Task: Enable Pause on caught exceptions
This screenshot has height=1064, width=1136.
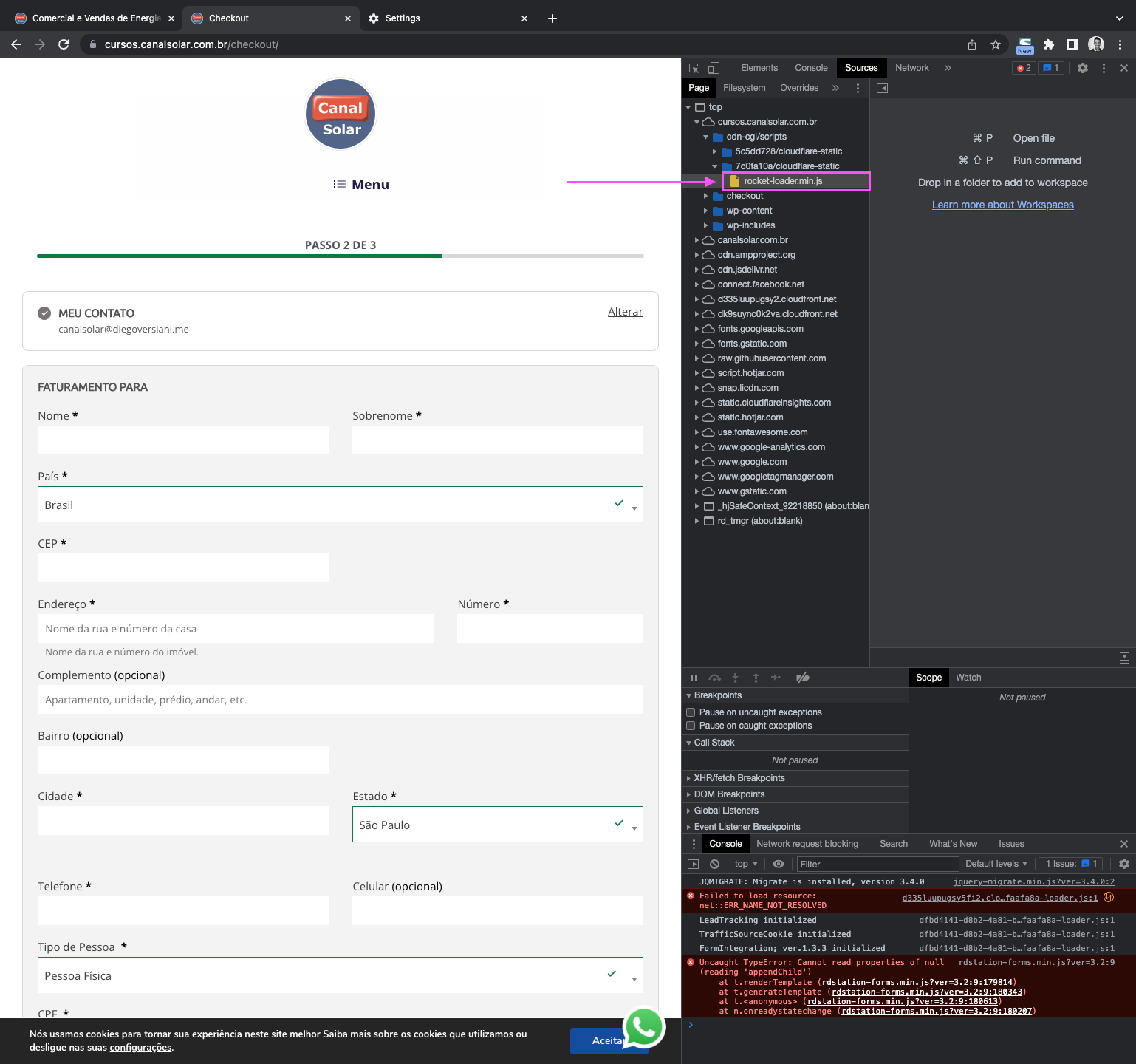Action: 691,726
